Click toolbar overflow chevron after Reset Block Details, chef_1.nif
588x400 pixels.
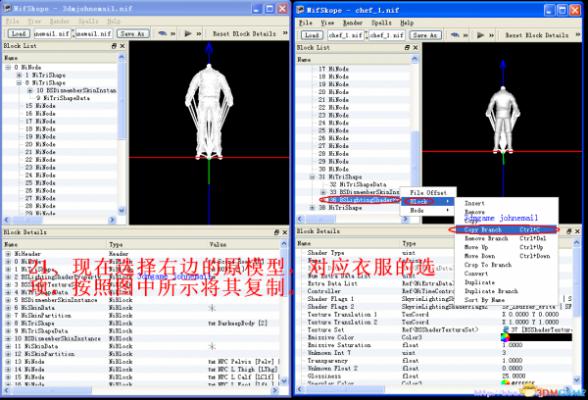pyautogui.click(x=578, y=35)
